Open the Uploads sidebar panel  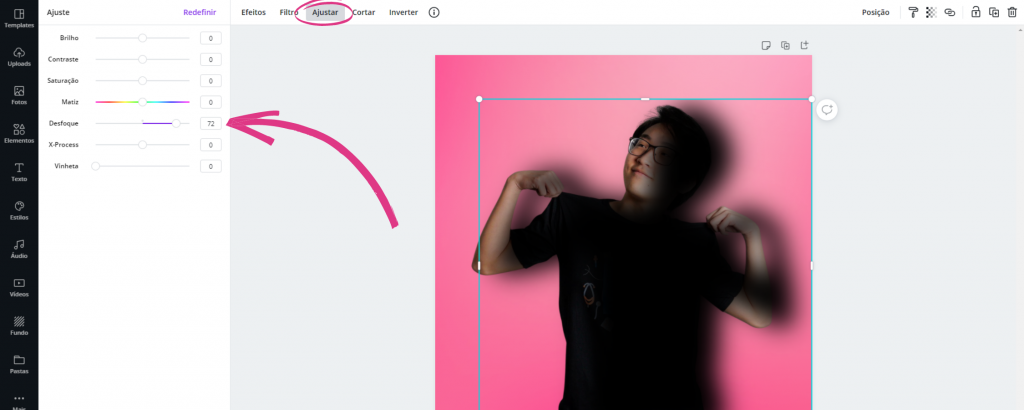tap(19, 56)
